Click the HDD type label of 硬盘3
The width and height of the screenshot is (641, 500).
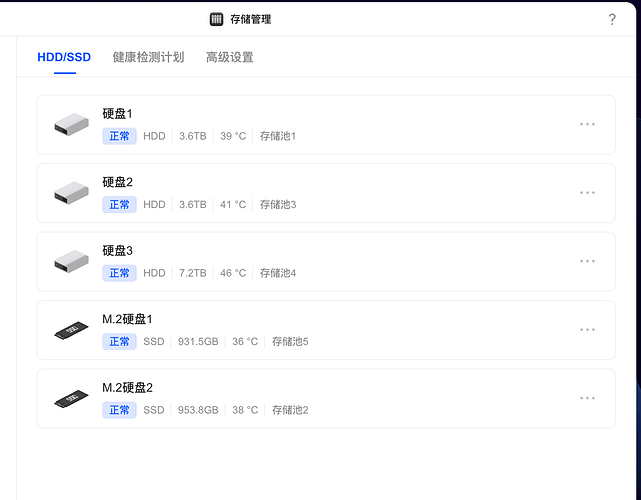pyautogui.click(x=154, y=273)
